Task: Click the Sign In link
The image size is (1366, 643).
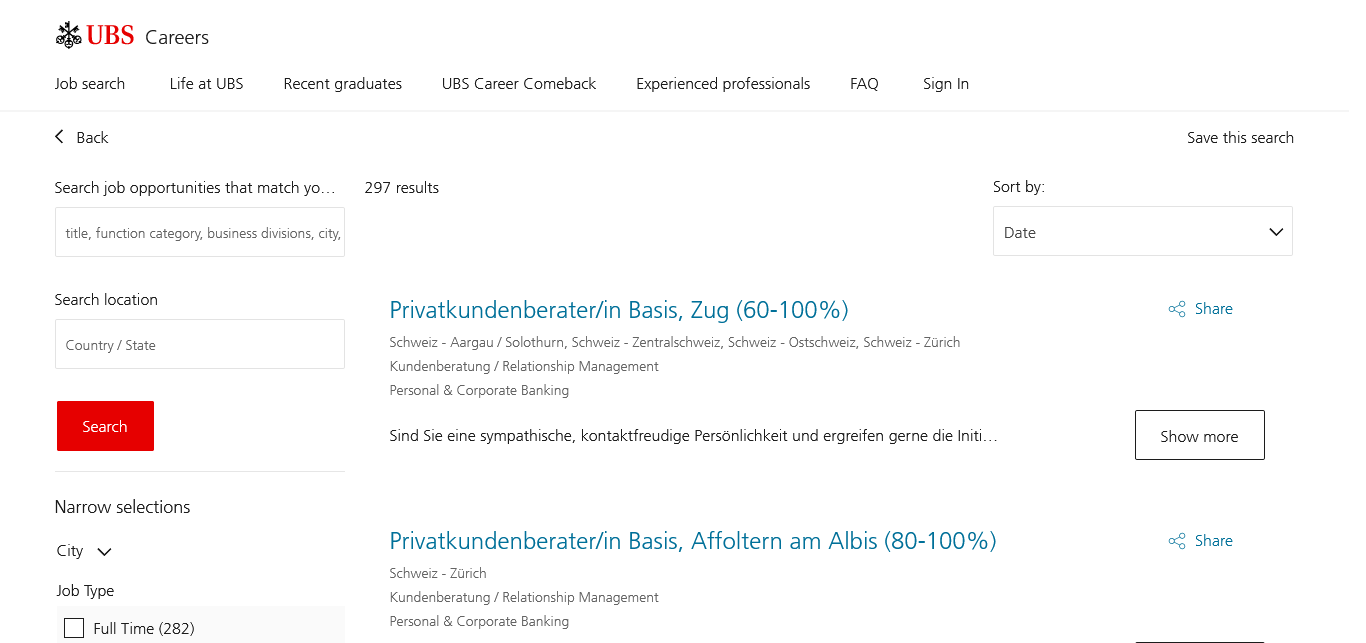Action: point(945,84)
